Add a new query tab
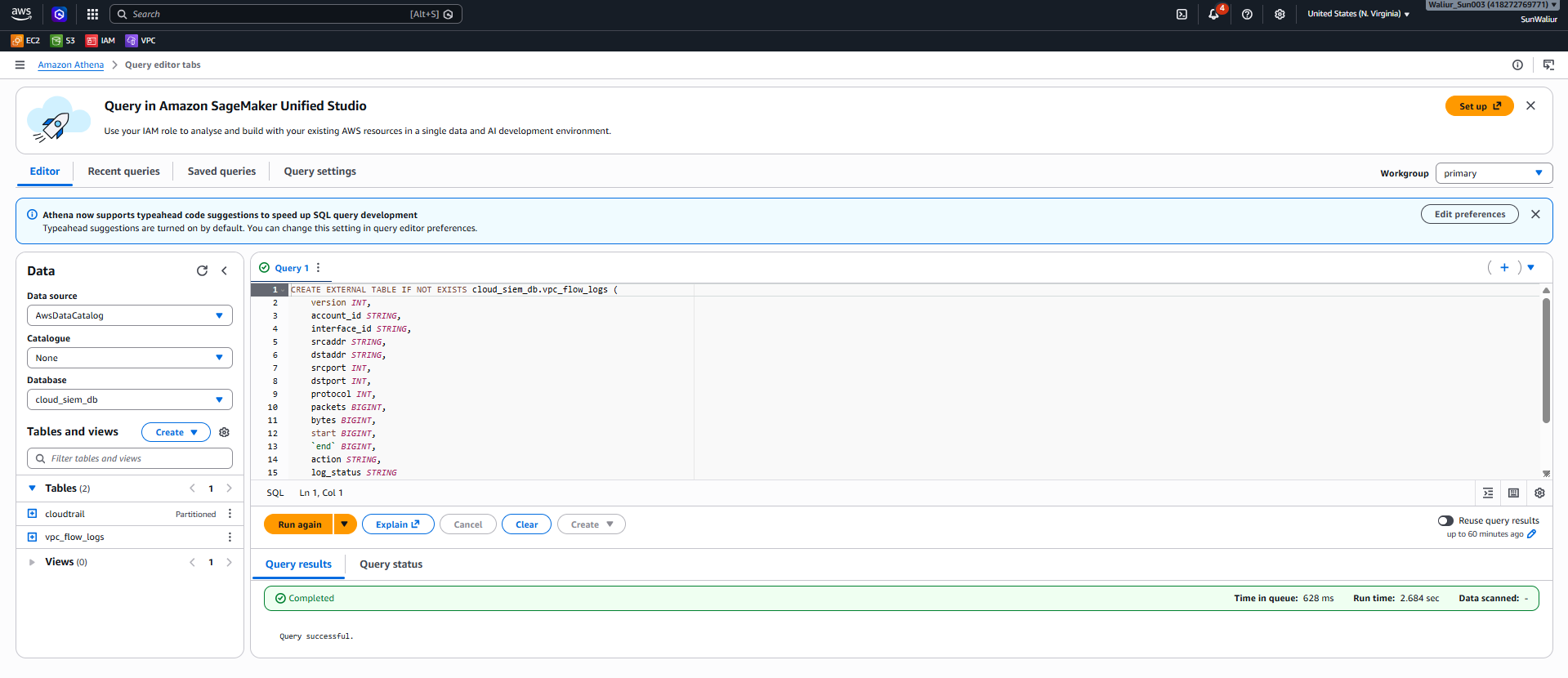This screenshot has width=1568, height=678. coord(1504,267)
